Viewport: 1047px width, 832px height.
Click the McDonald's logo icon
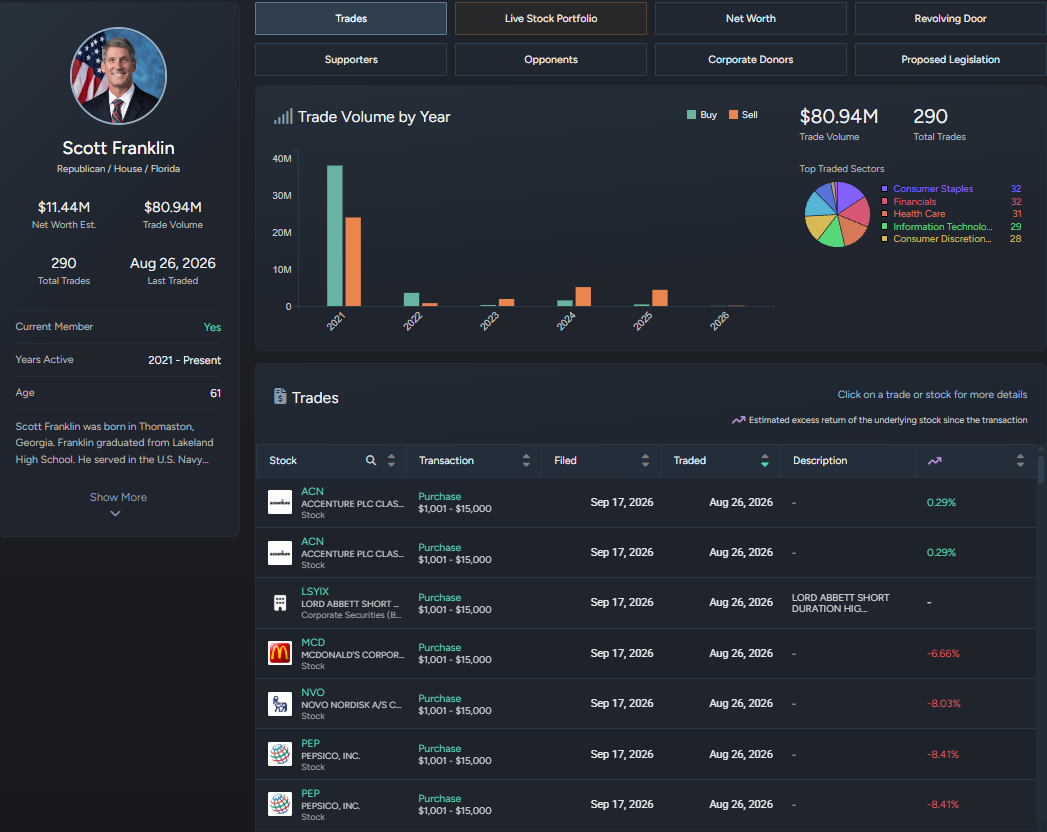[280, 653]
